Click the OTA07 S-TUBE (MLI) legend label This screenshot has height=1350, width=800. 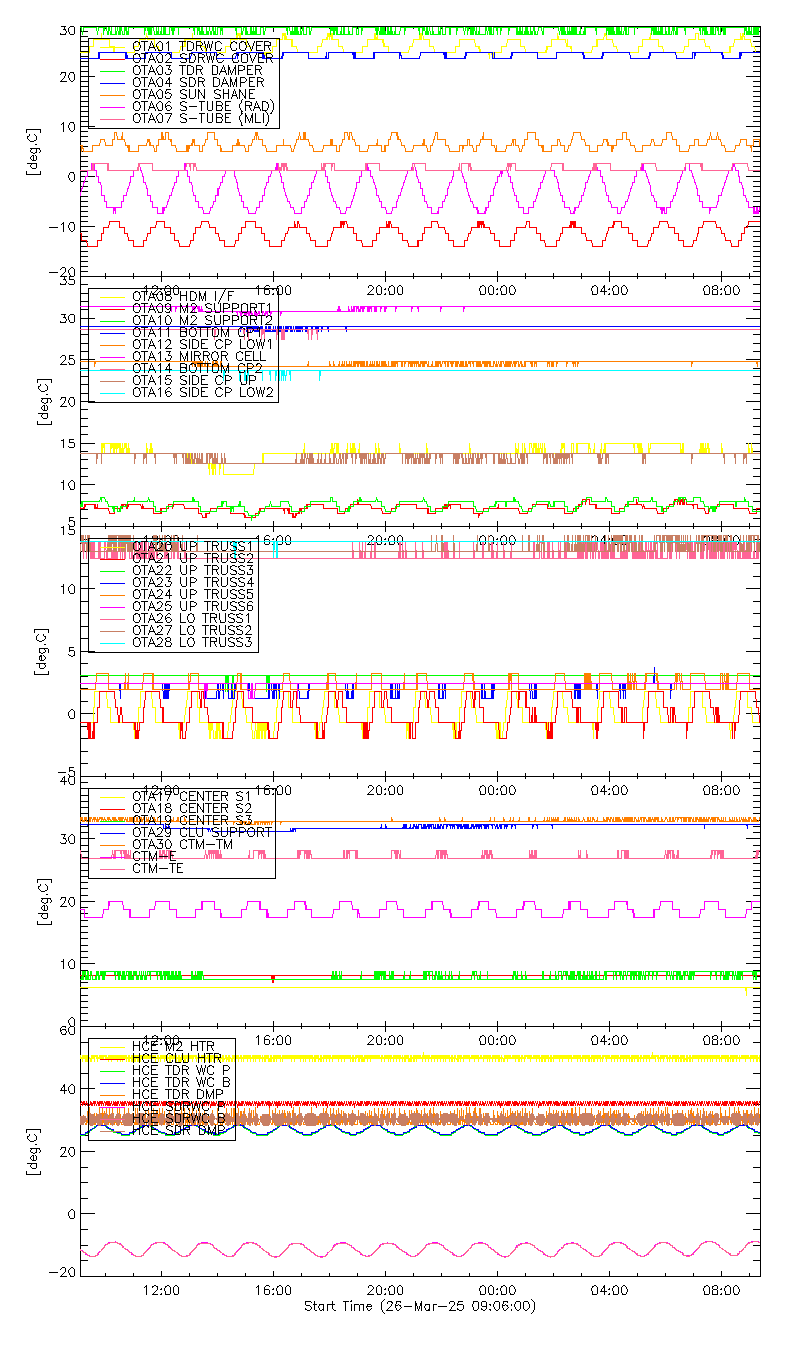point(203,119)
